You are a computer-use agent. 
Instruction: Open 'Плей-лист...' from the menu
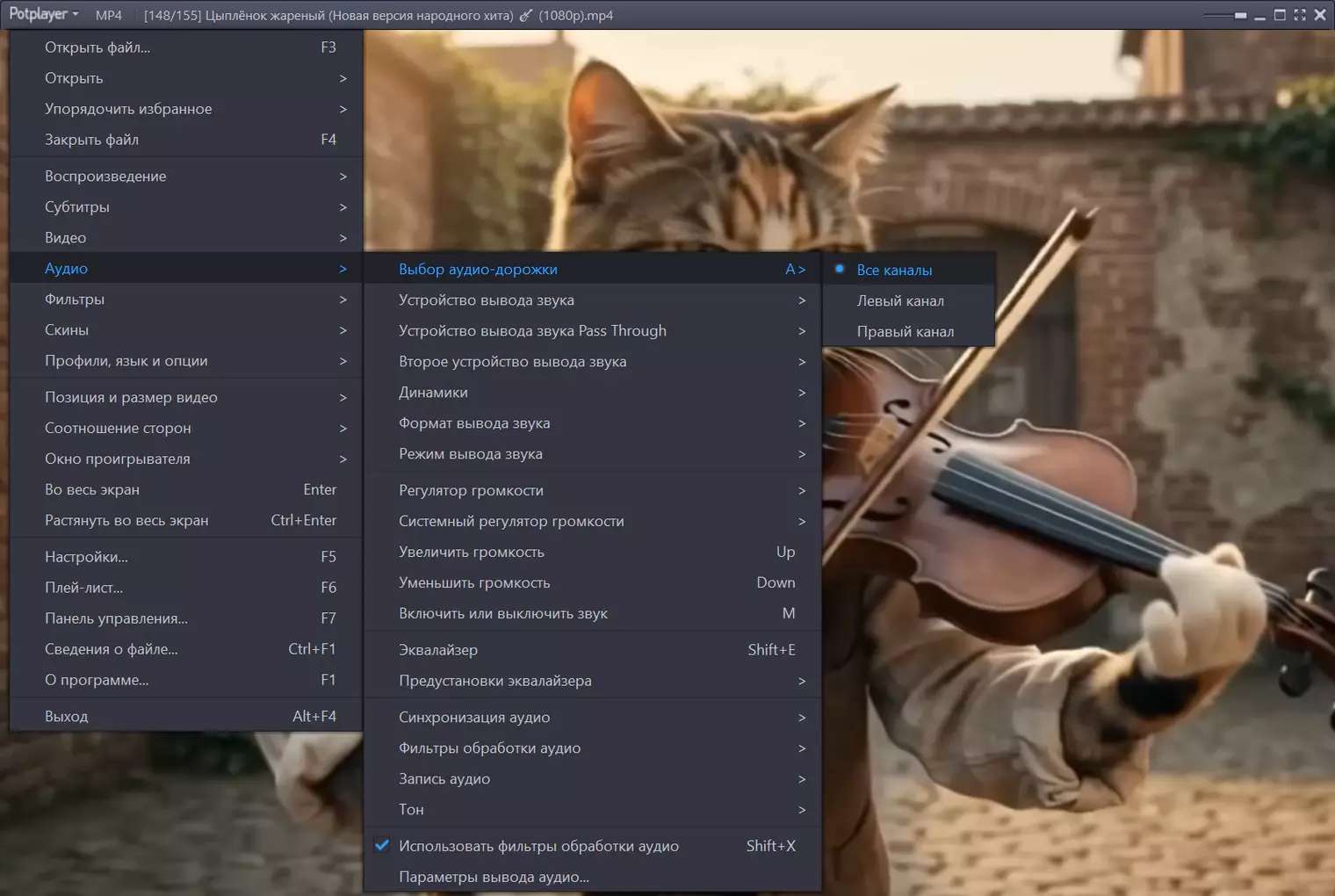click(186, 588)
